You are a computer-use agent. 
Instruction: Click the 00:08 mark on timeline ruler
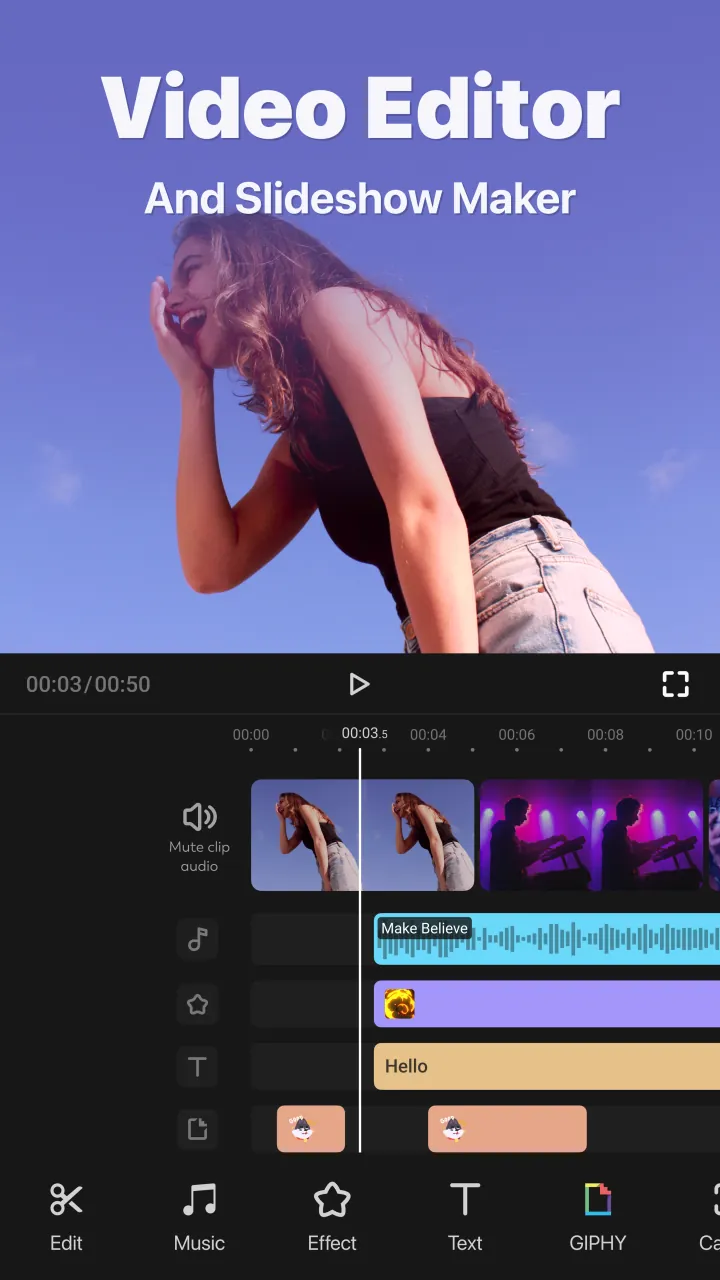pos(605,735)
